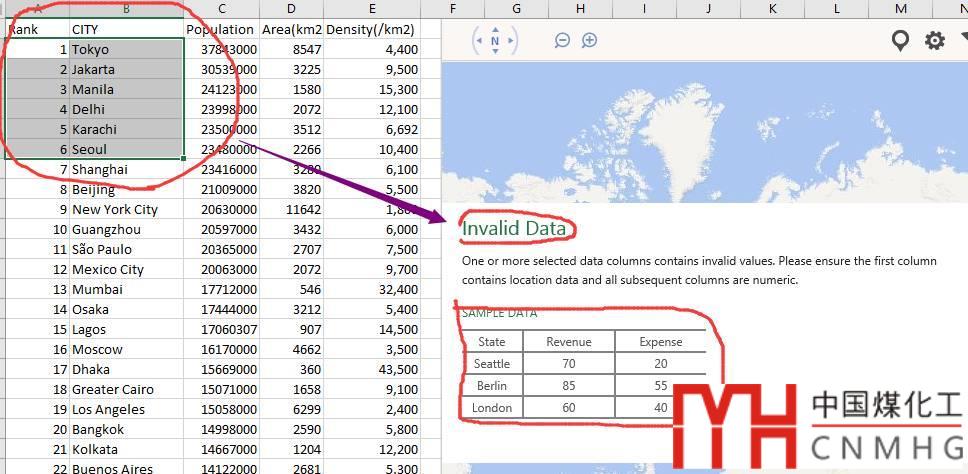The image size is (968, 474).
Task: Click the map zoom in magnifier
Action: coord(590,40)
